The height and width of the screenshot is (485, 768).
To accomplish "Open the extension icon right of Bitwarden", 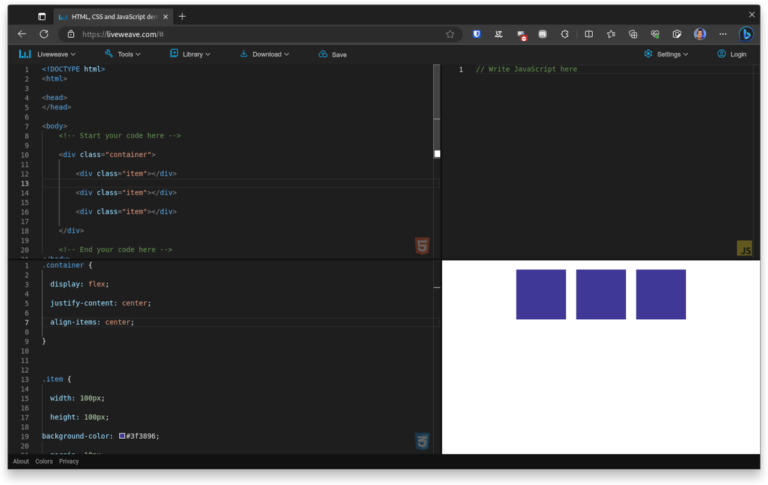I will pyautogui.click(x=499, y=34).
